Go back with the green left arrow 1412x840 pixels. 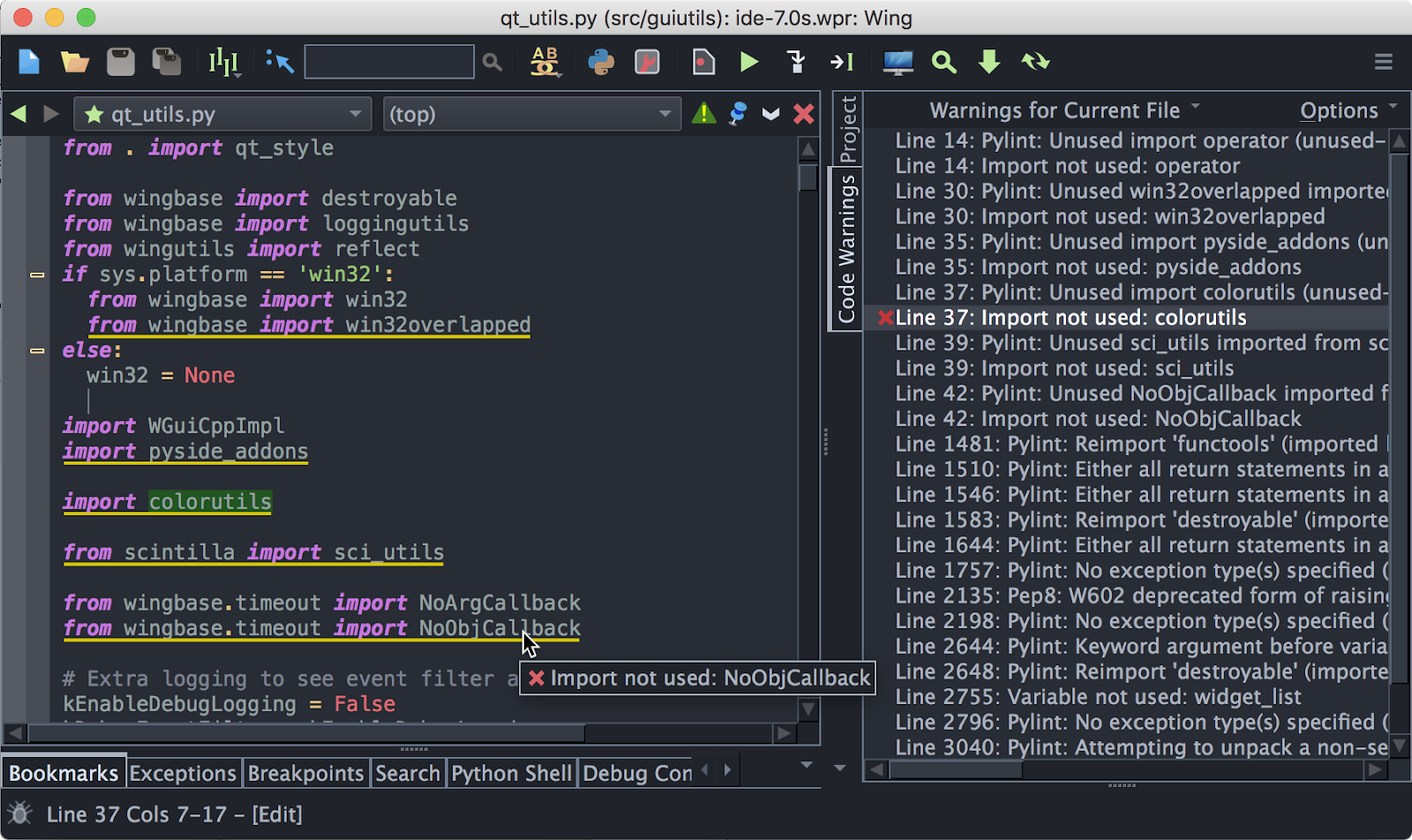19,114
